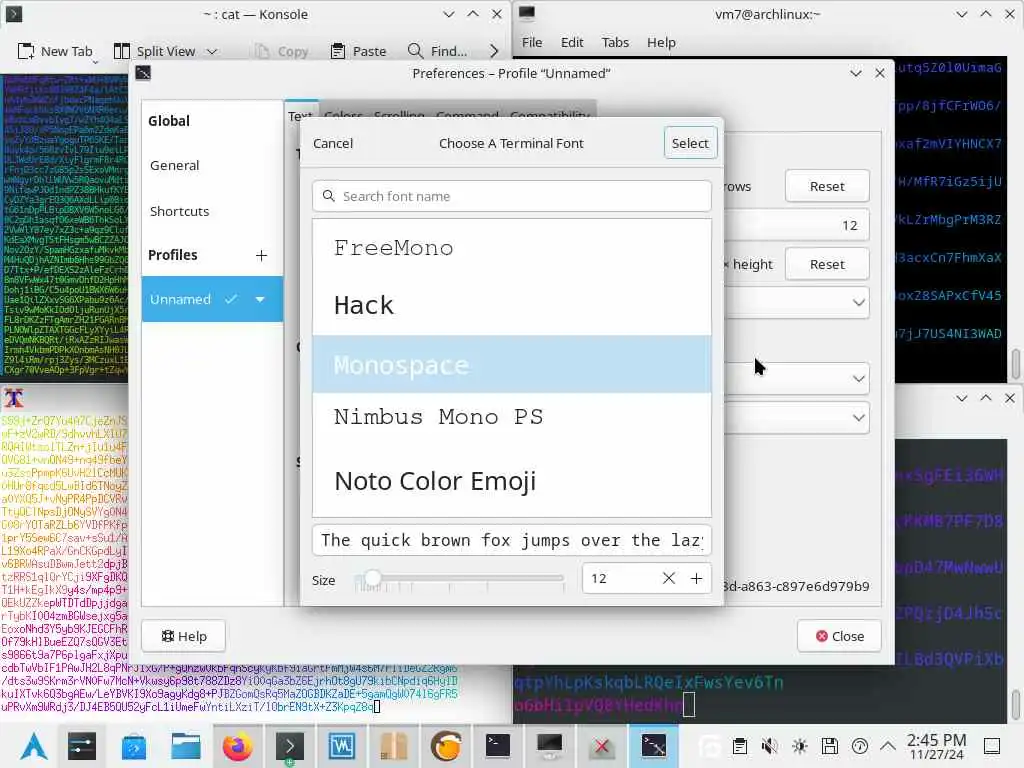Open the dropdown below height Reset
The image size is (1024, 768).
pos(858,302)
